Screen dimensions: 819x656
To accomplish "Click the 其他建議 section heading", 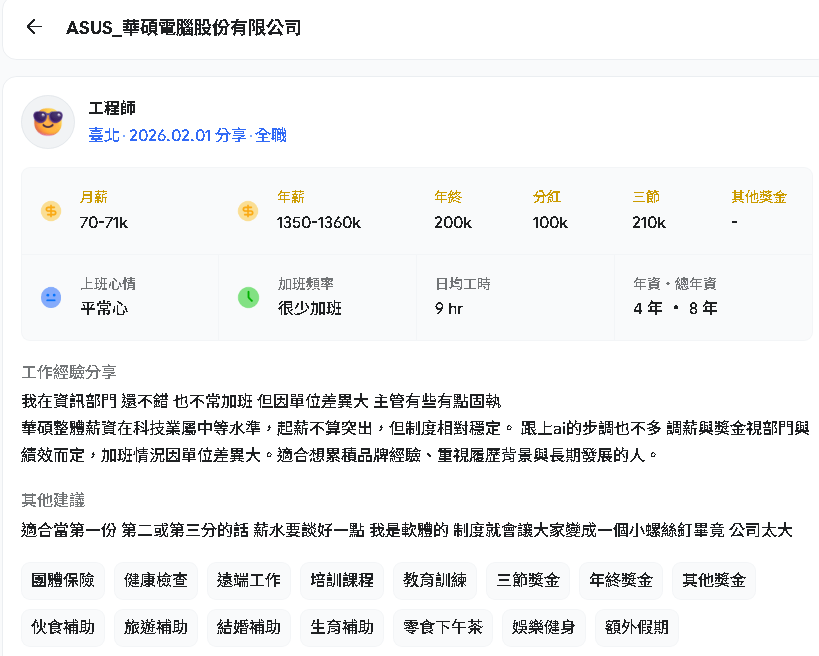I will [x=53, y=500].
